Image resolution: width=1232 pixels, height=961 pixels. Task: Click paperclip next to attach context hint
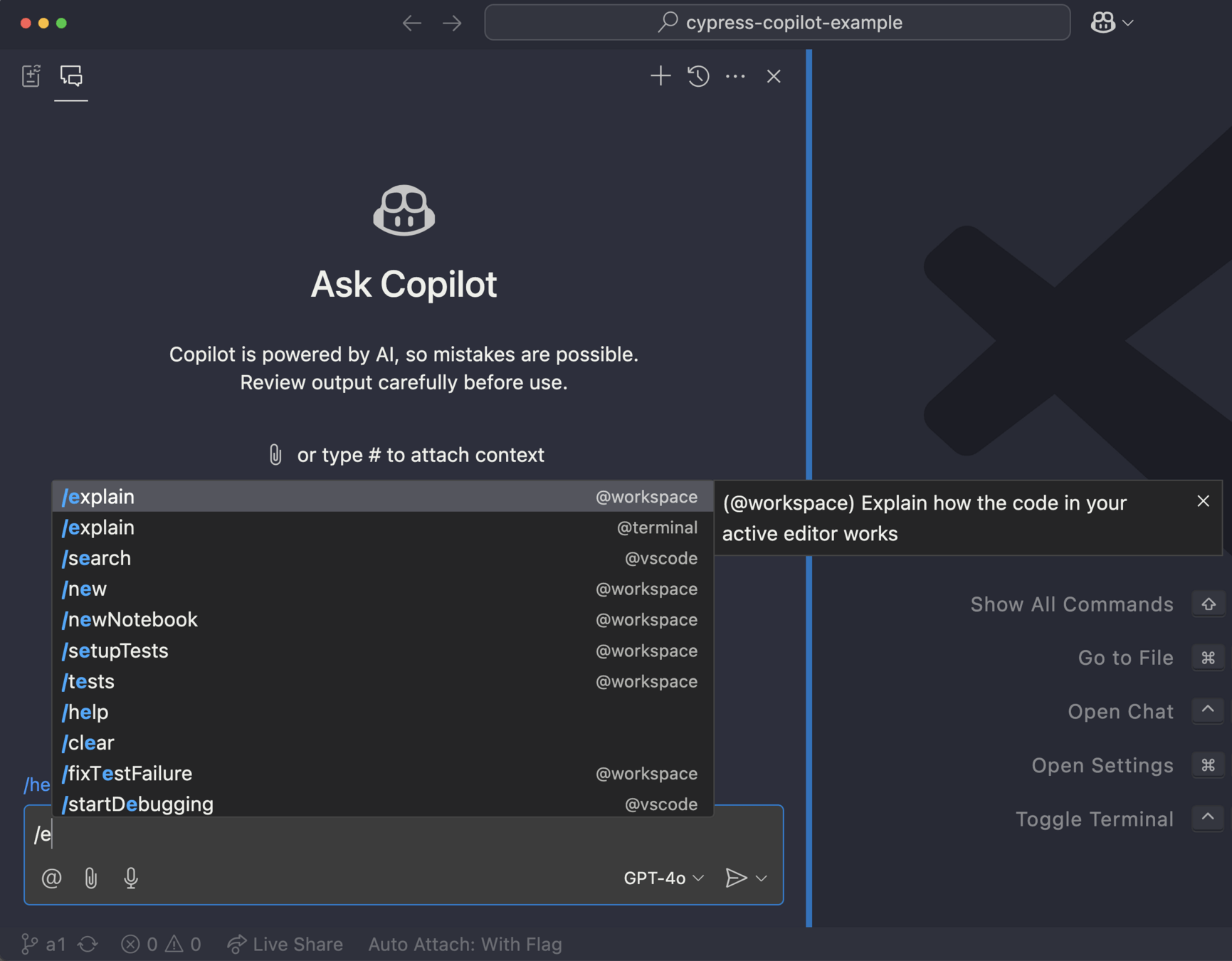click(275, 454)
